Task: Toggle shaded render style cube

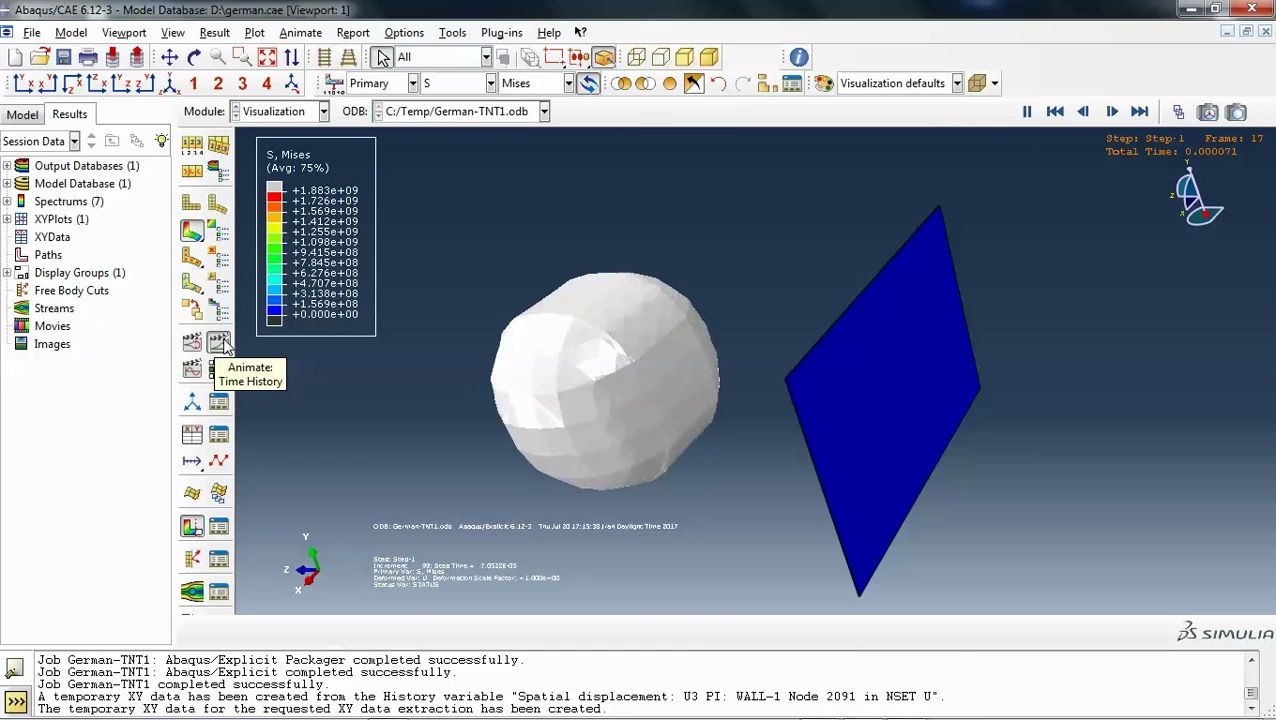Action: click(x=709, y=57)
